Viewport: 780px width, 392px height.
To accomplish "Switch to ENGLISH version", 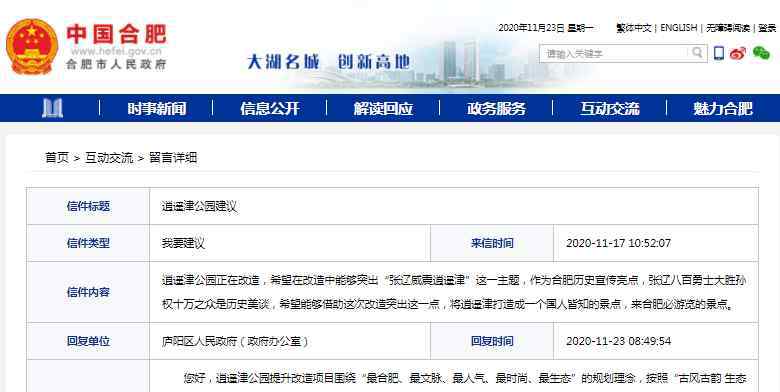I will [x=679, y=28].
